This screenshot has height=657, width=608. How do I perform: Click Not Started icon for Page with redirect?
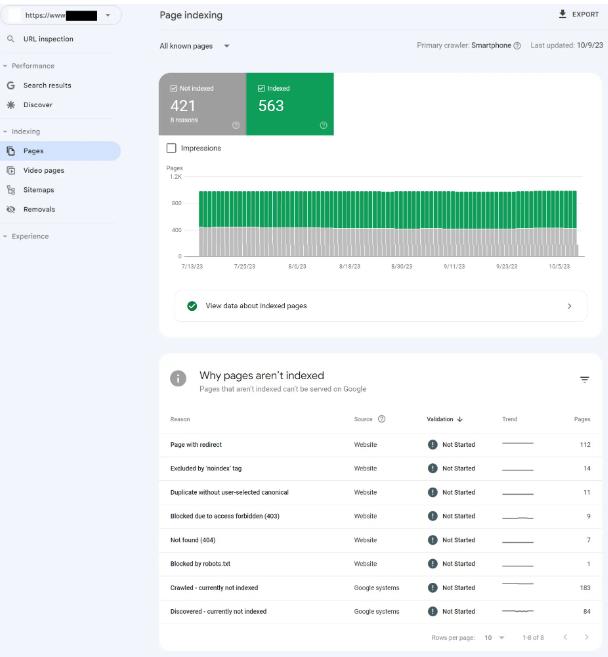tap(432, 445)
